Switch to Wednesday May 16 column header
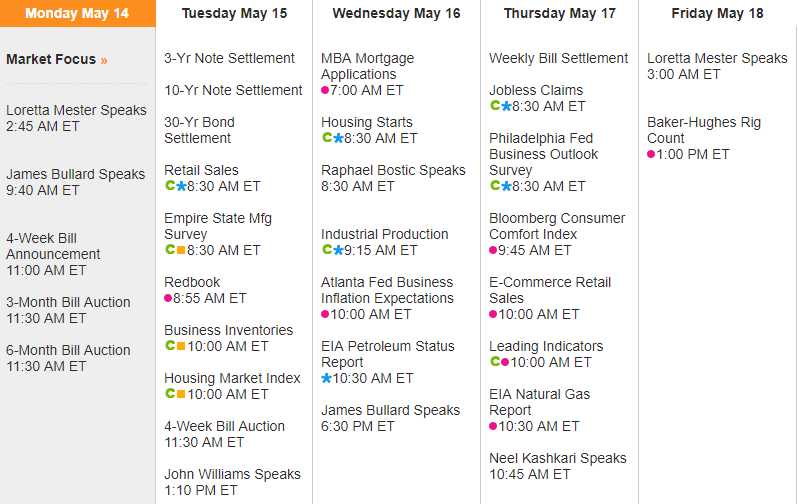This screenshot has width=798, height=504. [396, 14]
